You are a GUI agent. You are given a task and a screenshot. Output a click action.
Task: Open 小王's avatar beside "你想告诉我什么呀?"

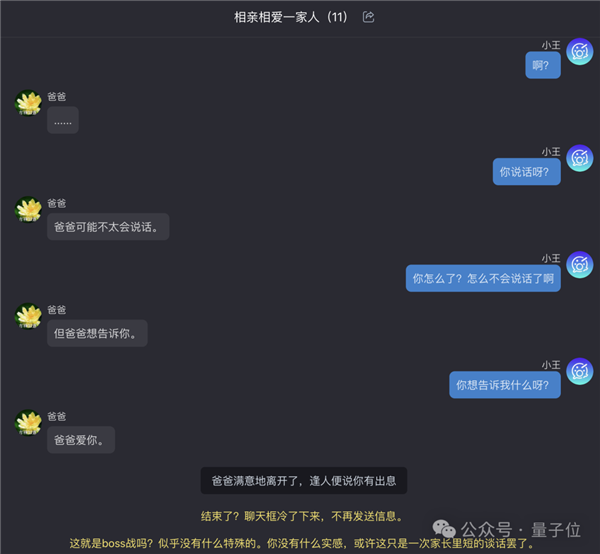tap(580, 371)
